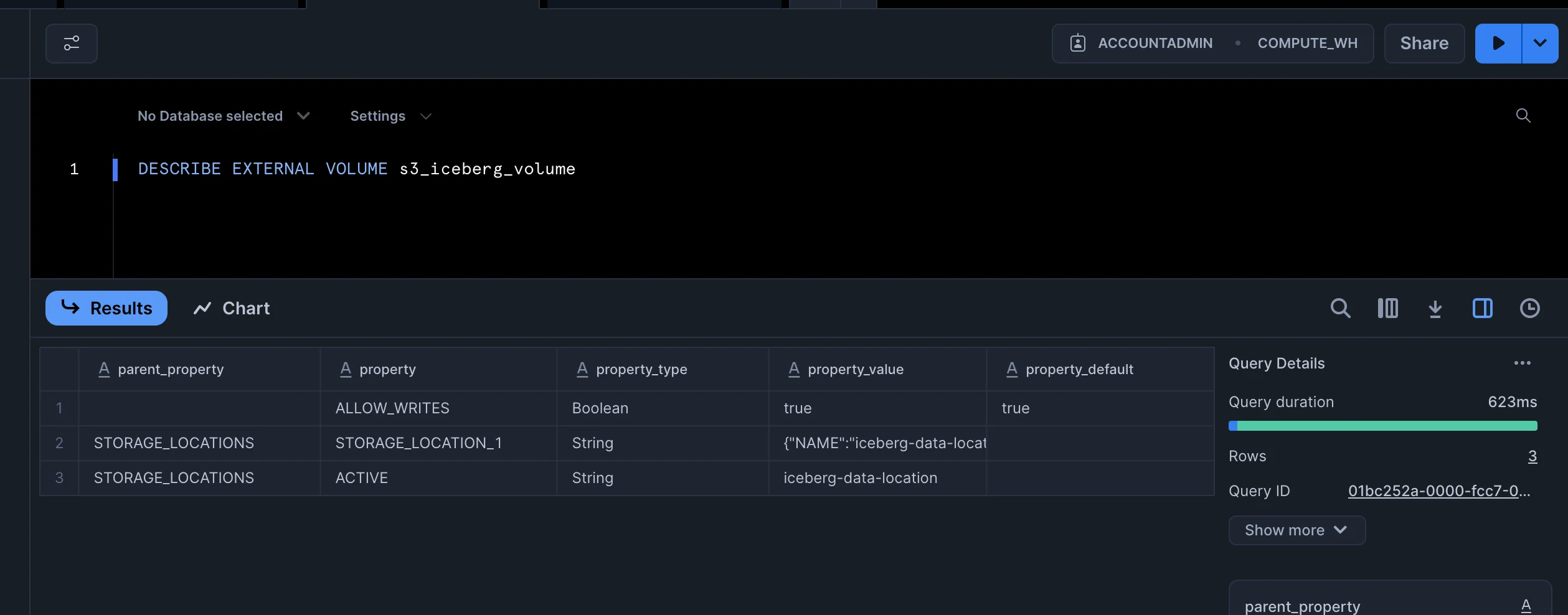Expand the run options dropdown arrow

[x=1540, y=44]
